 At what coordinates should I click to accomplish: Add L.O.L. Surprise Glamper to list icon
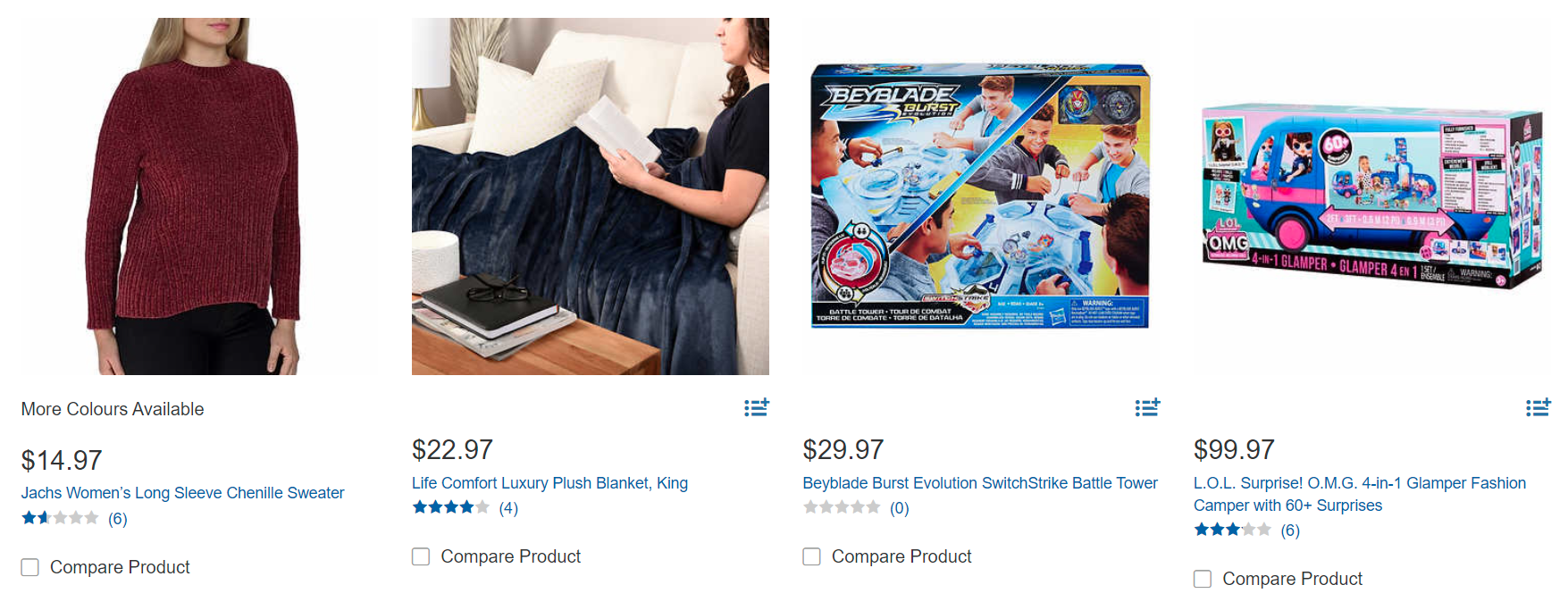tap(1538, 407)
